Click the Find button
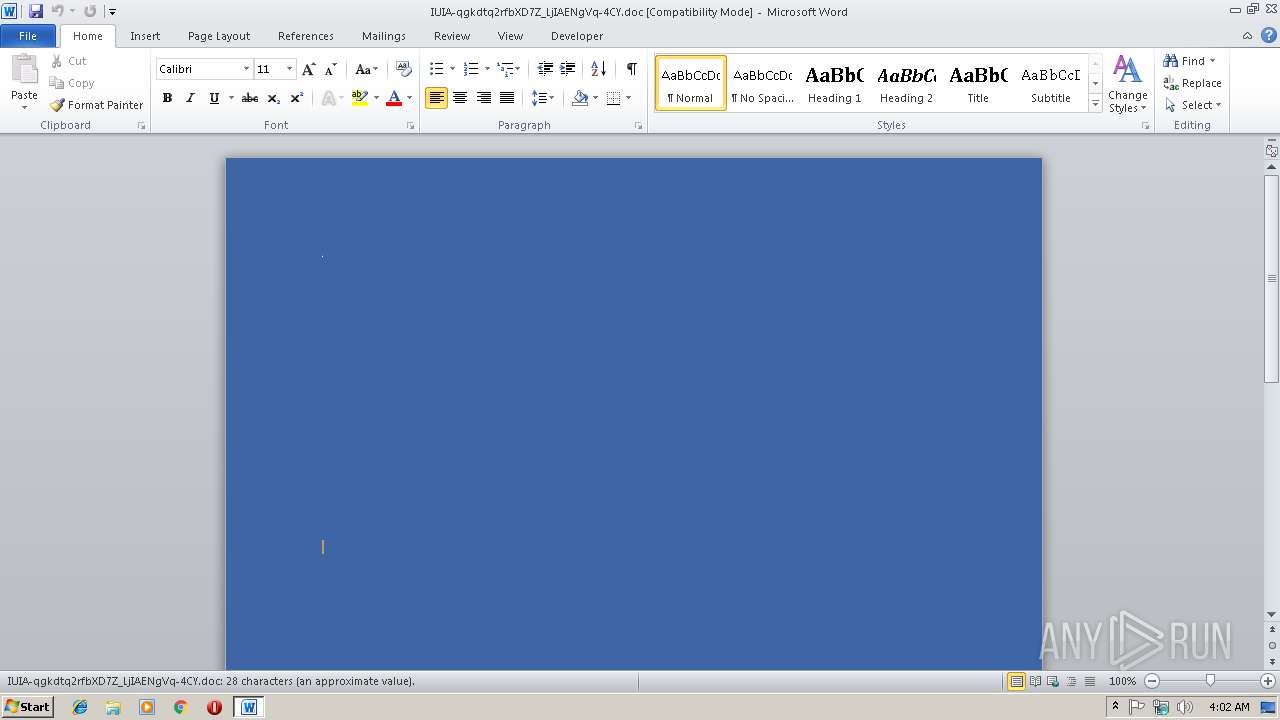Viewport: 1280px width, 720px height. (x=1189, y=61)
